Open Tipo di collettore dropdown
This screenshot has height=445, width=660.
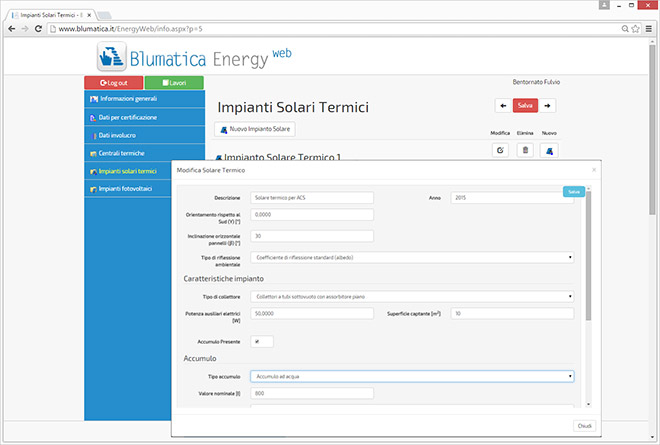point(412,296)
